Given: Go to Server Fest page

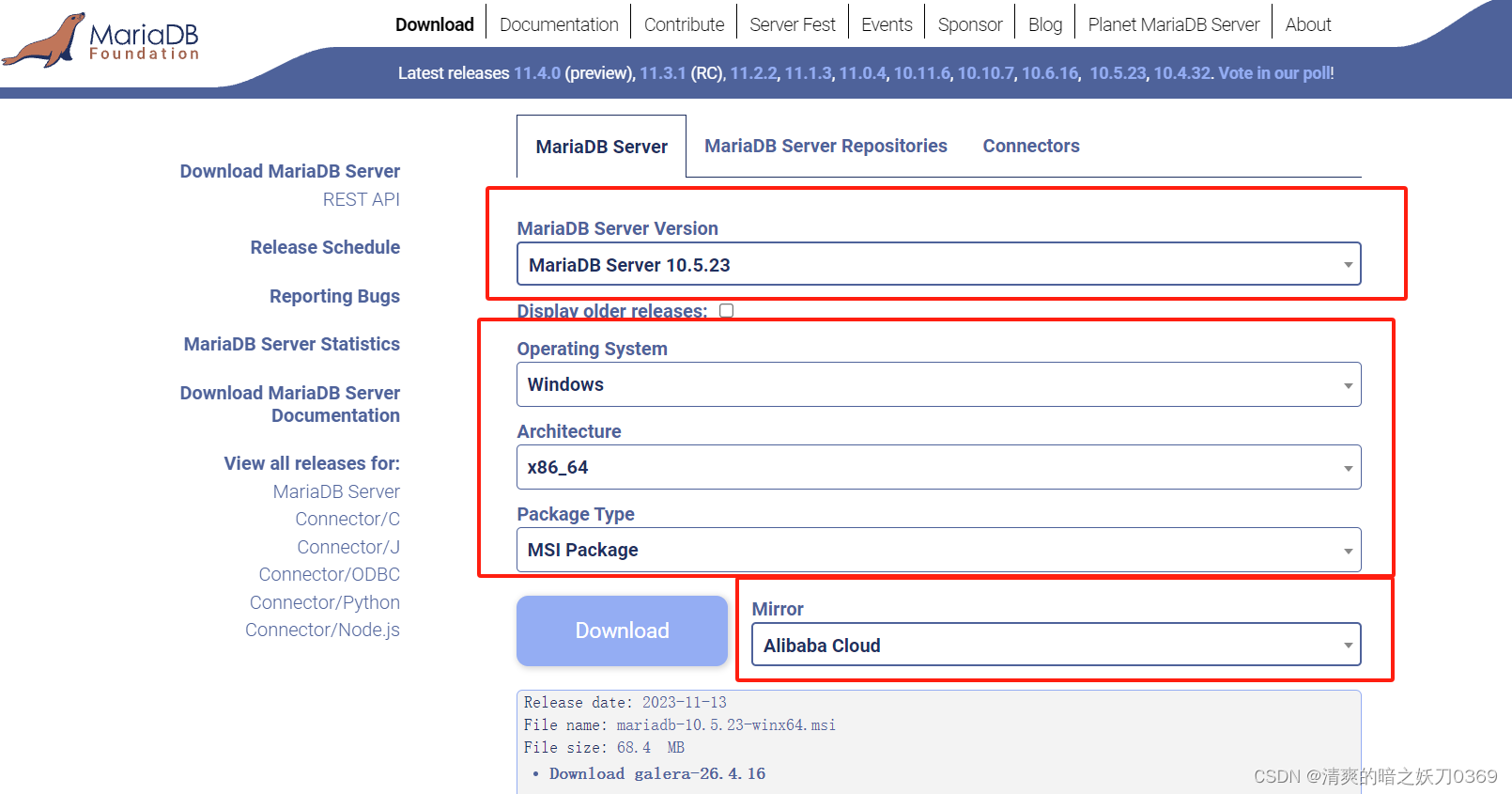Looking at the screenshot, I should click(793, 24).
